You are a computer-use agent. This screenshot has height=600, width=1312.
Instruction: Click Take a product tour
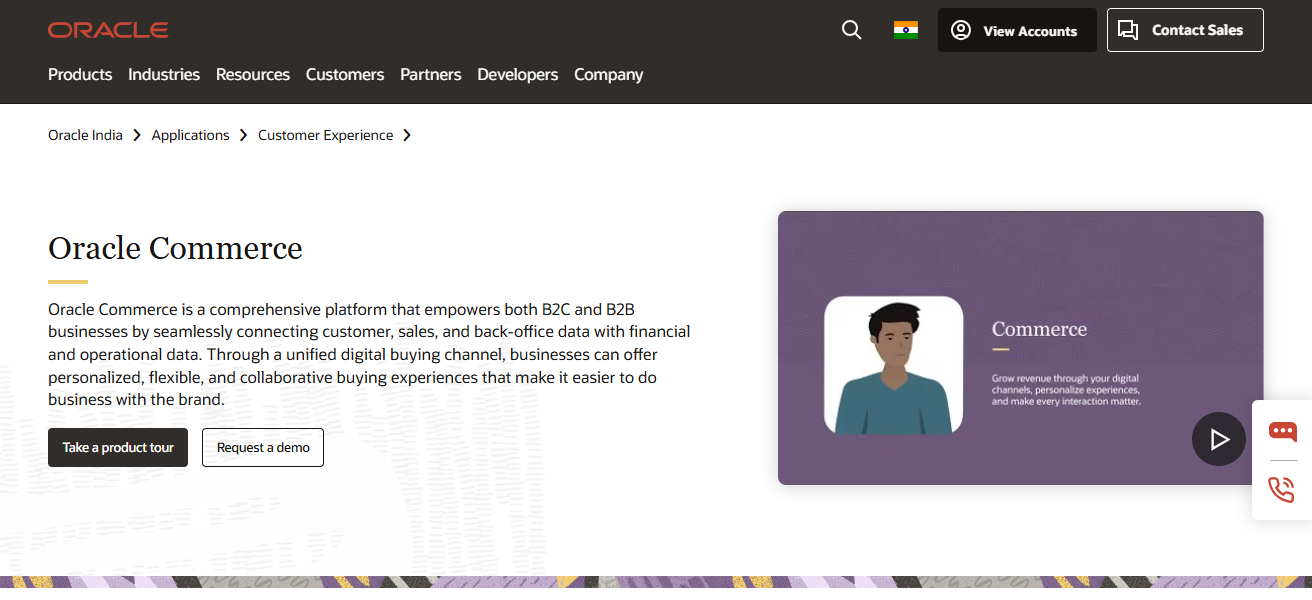point(117,447)
